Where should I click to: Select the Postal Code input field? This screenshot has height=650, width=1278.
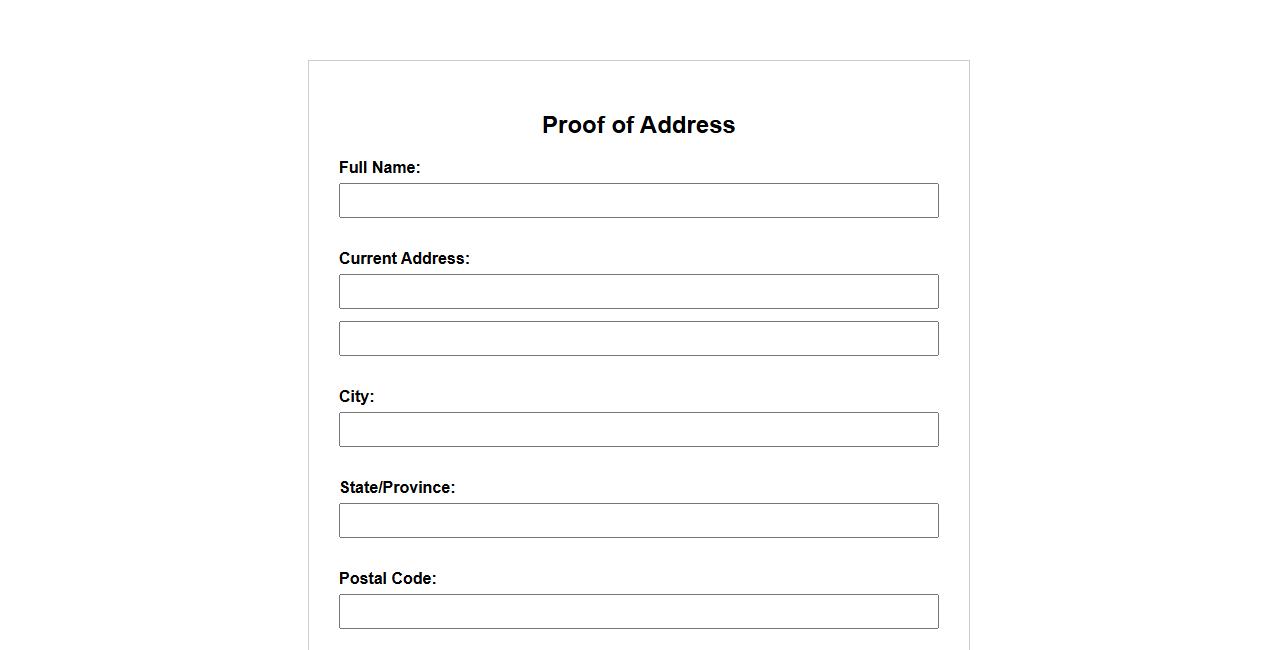point(638,611)
